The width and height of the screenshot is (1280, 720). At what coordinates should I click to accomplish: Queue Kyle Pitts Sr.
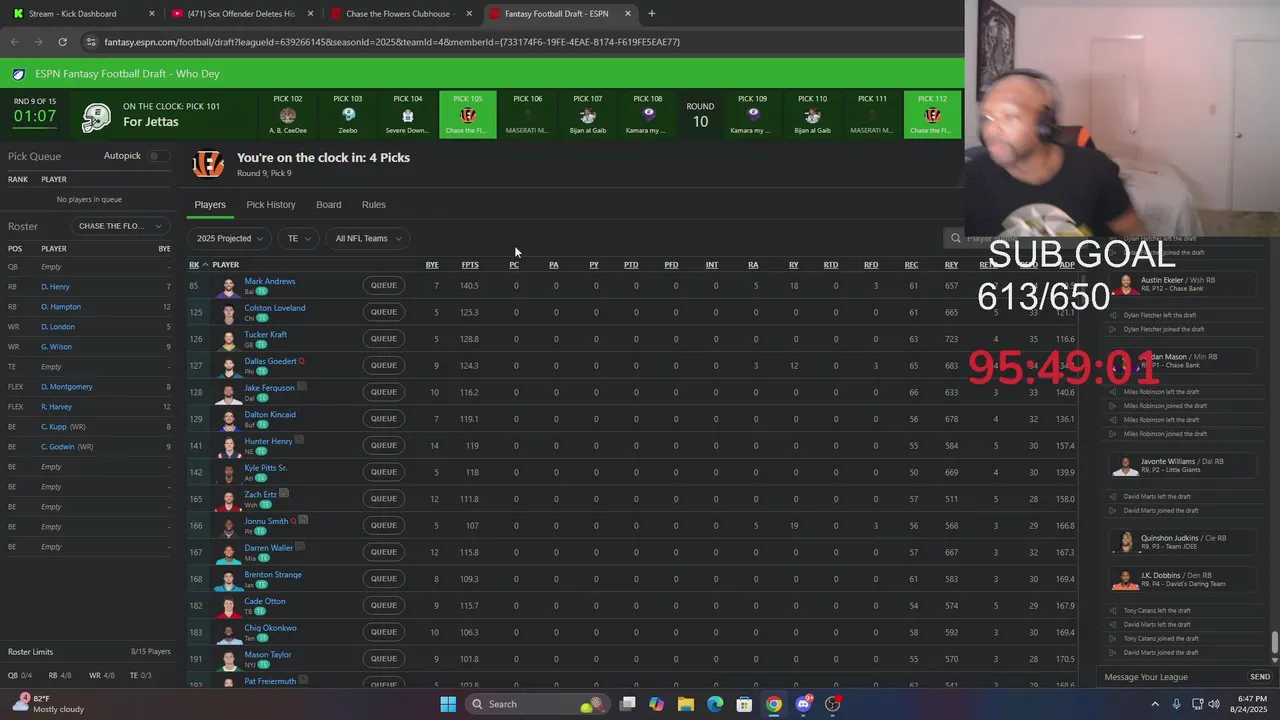pos(384,472)
